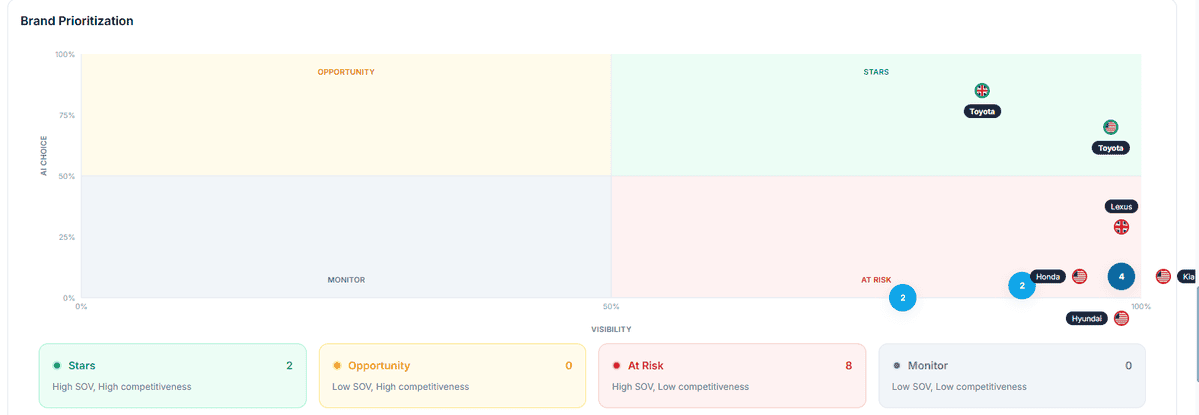The image size is (1199, 415).
Task: Select the Monitor summary card
Action: point(1012,375)
